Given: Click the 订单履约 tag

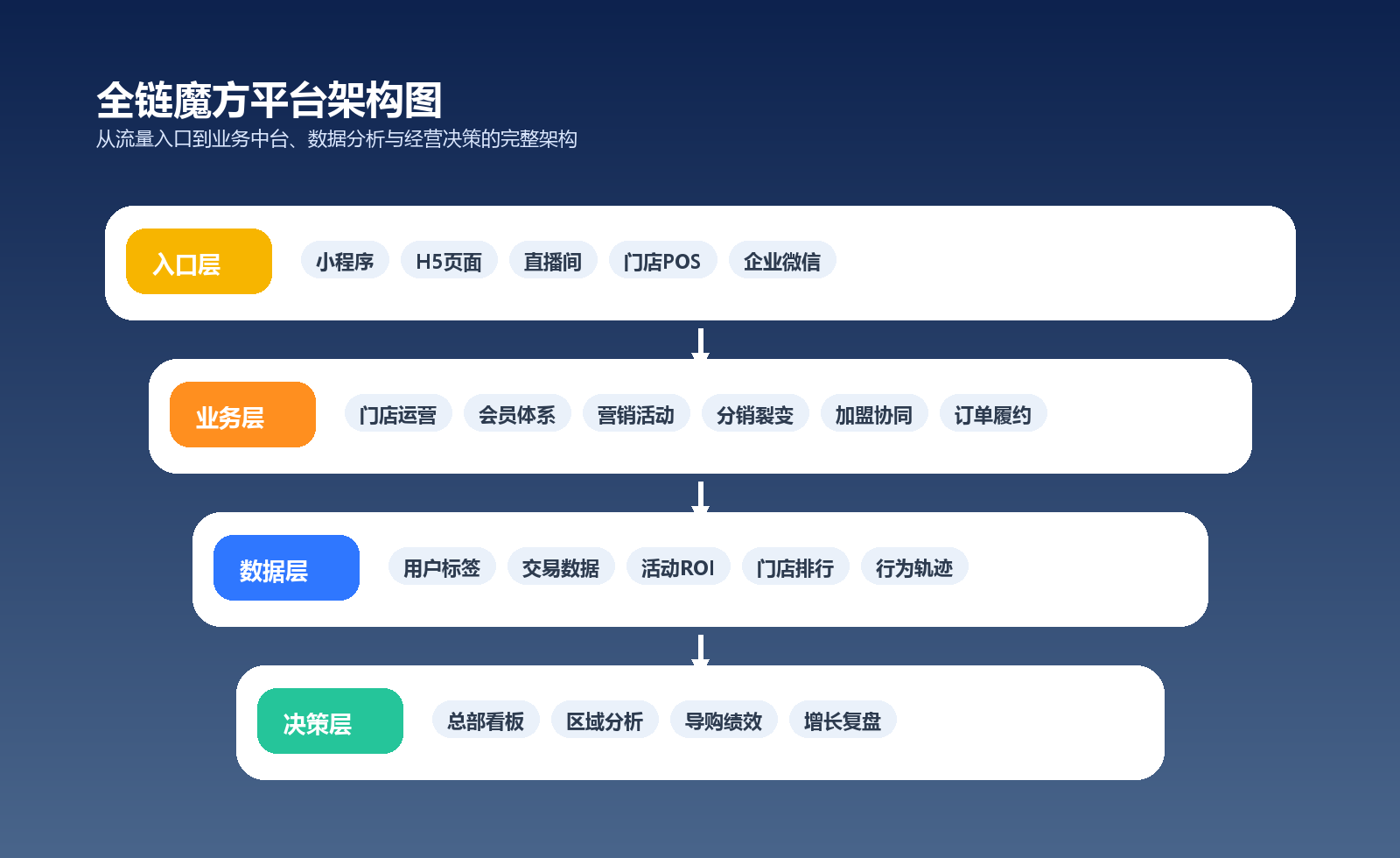Looking at the screenshot, I should pyautogui.click(x=993, y=414).
